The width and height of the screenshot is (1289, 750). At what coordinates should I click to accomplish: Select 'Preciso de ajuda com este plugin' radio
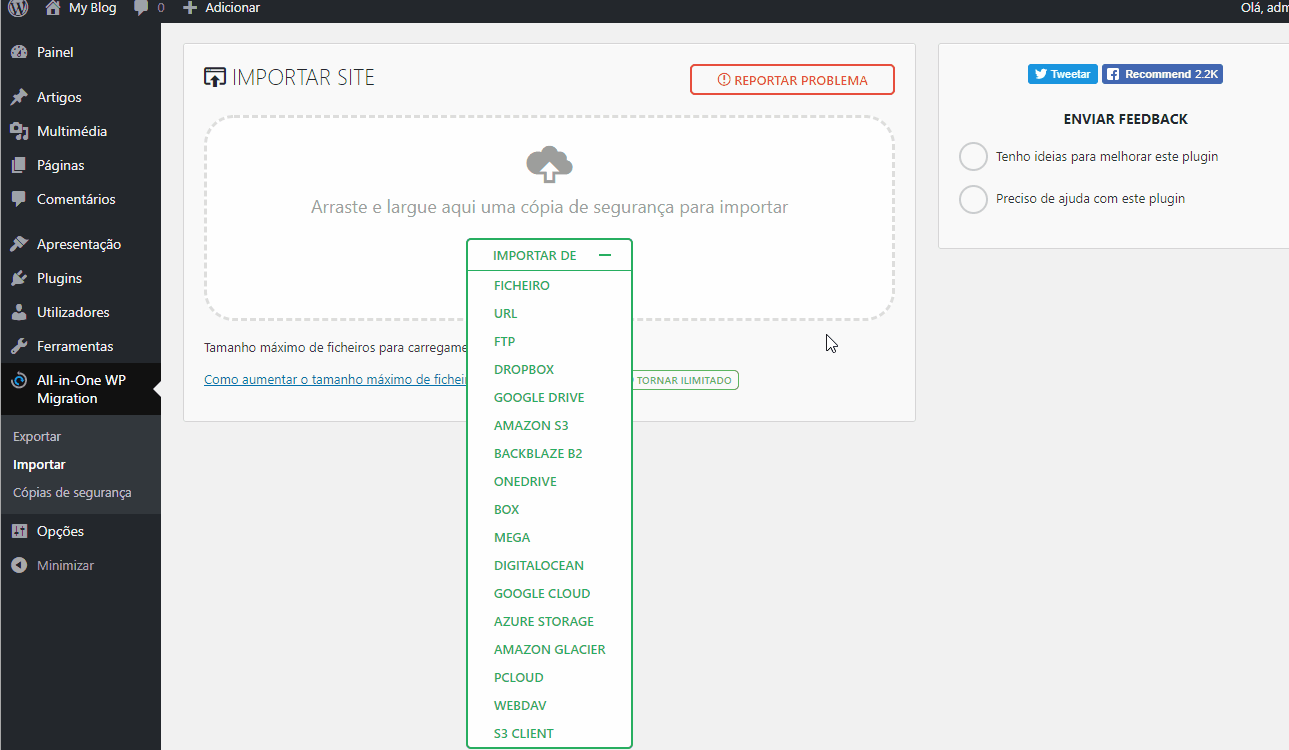pyautogui.click(x=973, y=199)
